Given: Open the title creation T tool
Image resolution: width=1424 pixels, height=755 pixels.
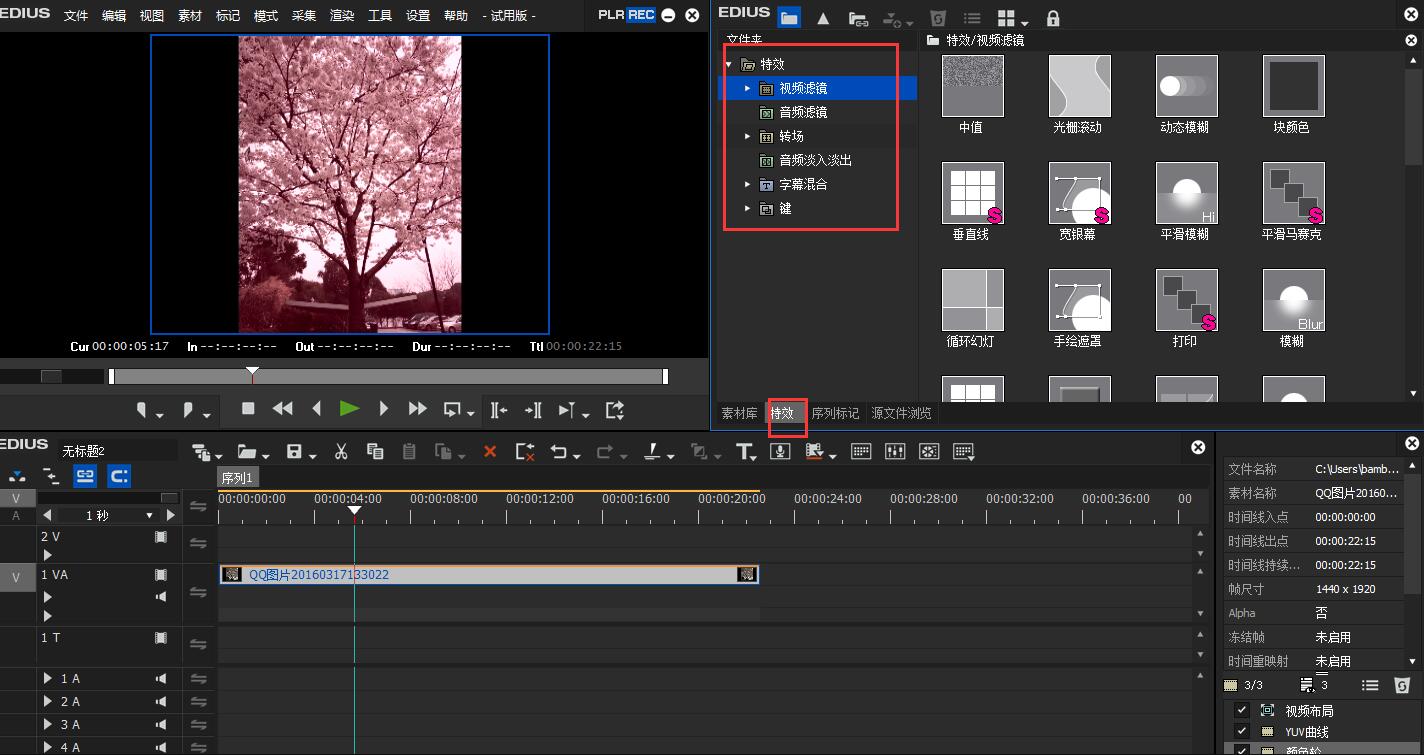Looking at the screenshot, I should click(744, 452).
